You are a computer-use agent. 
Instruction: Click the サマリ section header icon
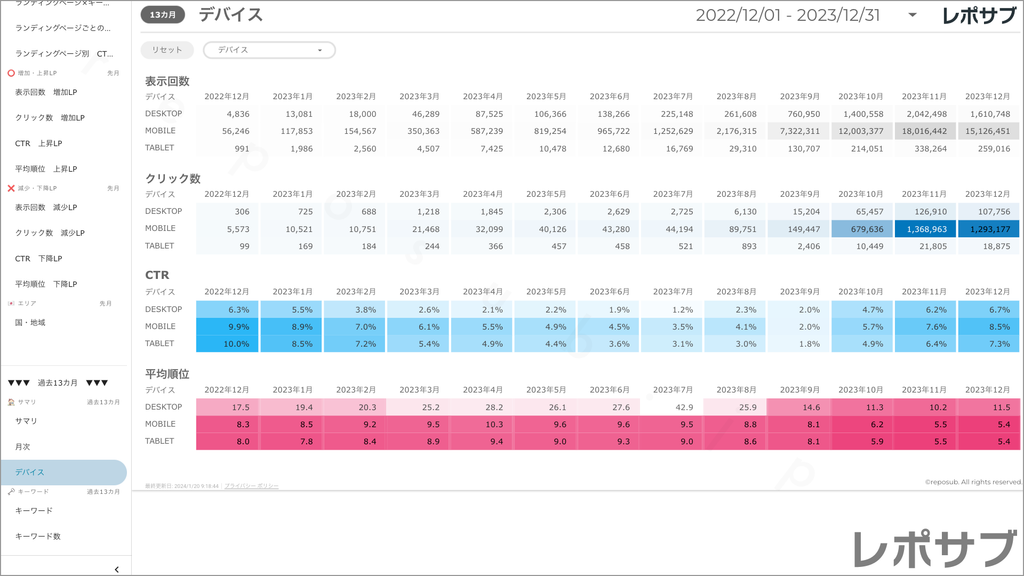[11, 402]
